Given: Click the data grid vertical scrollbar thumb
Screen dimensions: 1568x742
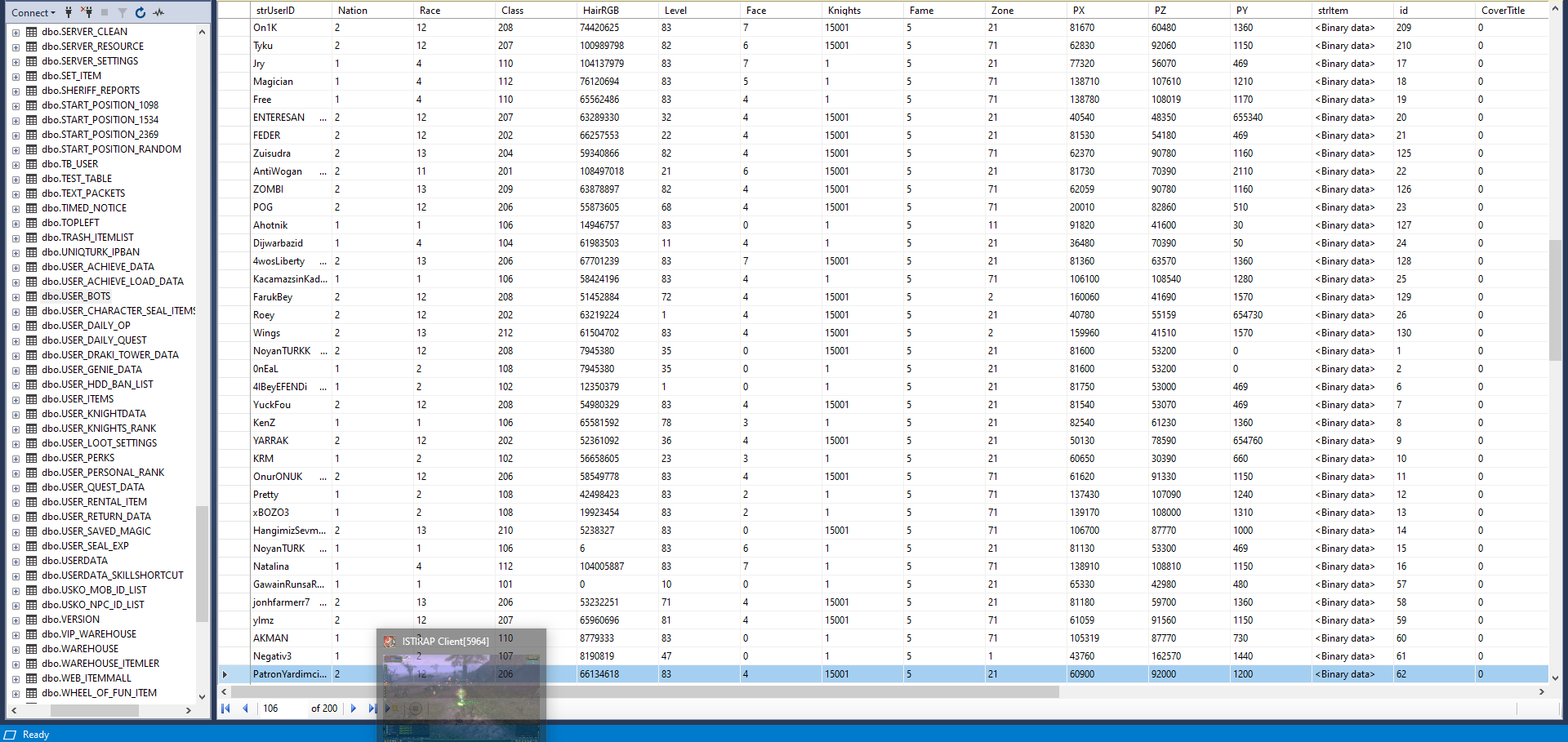Looking at the screenshot, I should pos(1555,300).
